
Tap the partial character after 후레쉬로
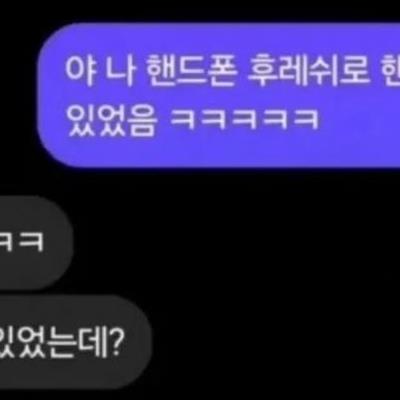[x=390, y=72]
